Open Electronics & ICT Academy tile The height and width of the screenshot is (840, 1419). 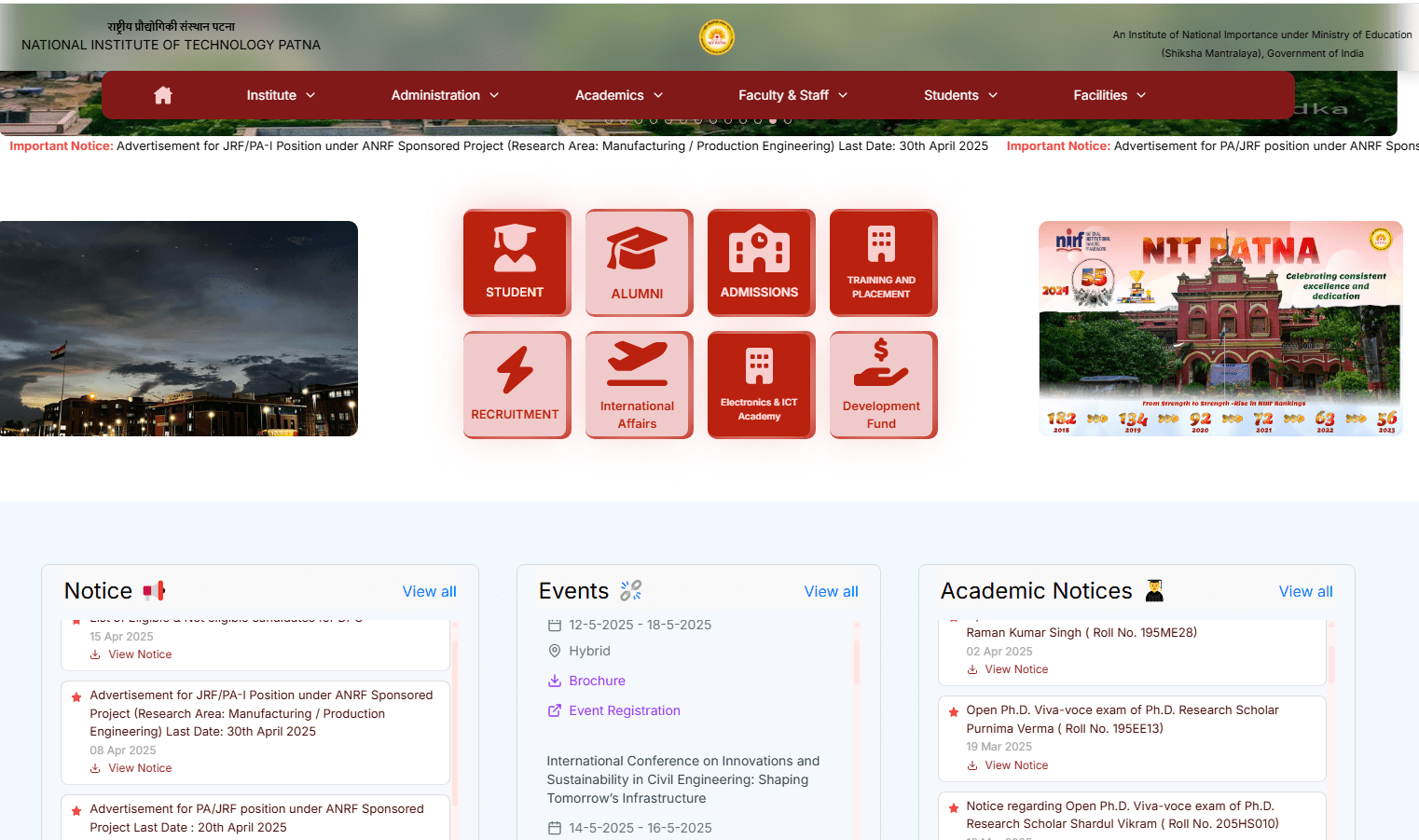tap(760, 384)
